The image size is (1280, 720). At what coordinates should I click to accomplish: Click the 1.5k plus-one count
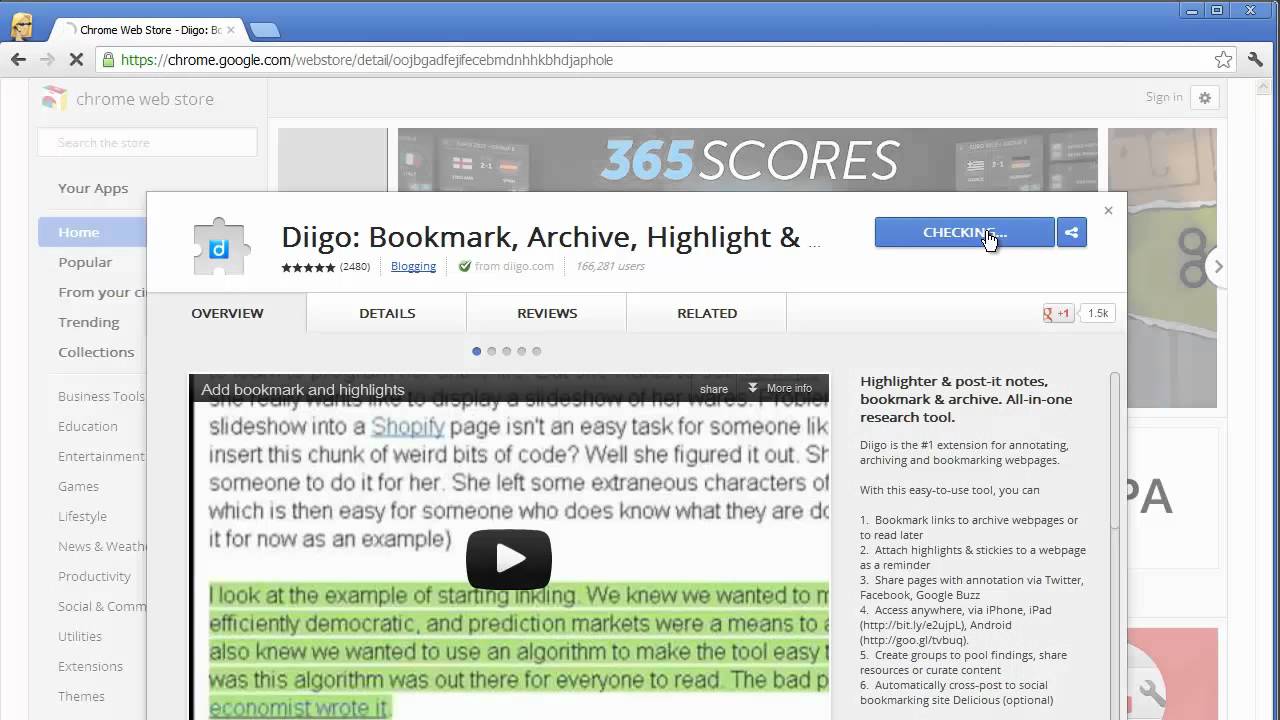(1098, 313)
